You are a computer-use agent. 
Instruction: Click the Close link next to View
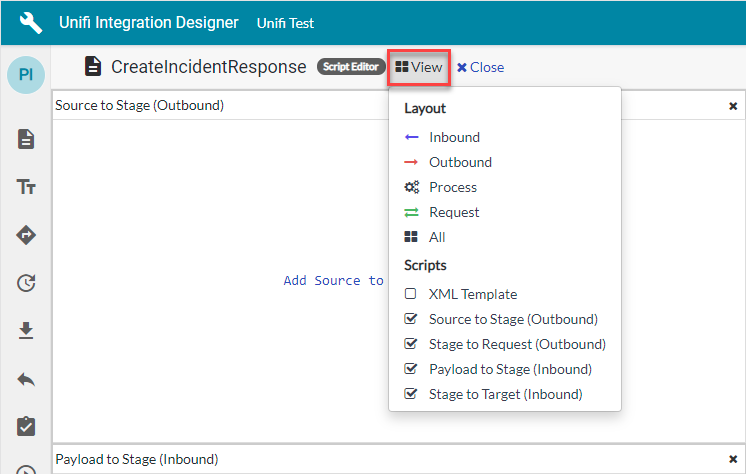(x=481, y=68)
